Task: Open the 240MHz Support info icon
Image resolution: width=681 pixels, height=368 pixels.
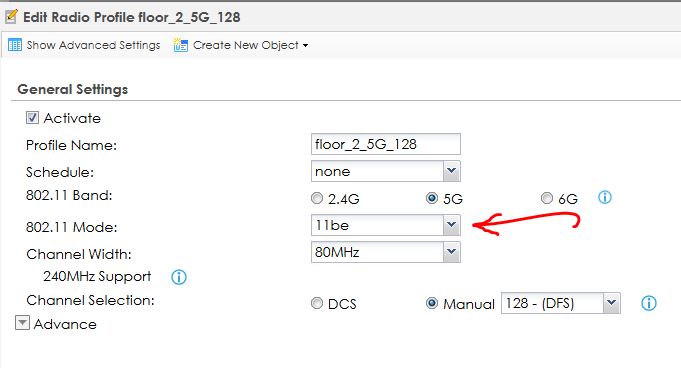Action: pyautogui.click(x=179, y=277)
